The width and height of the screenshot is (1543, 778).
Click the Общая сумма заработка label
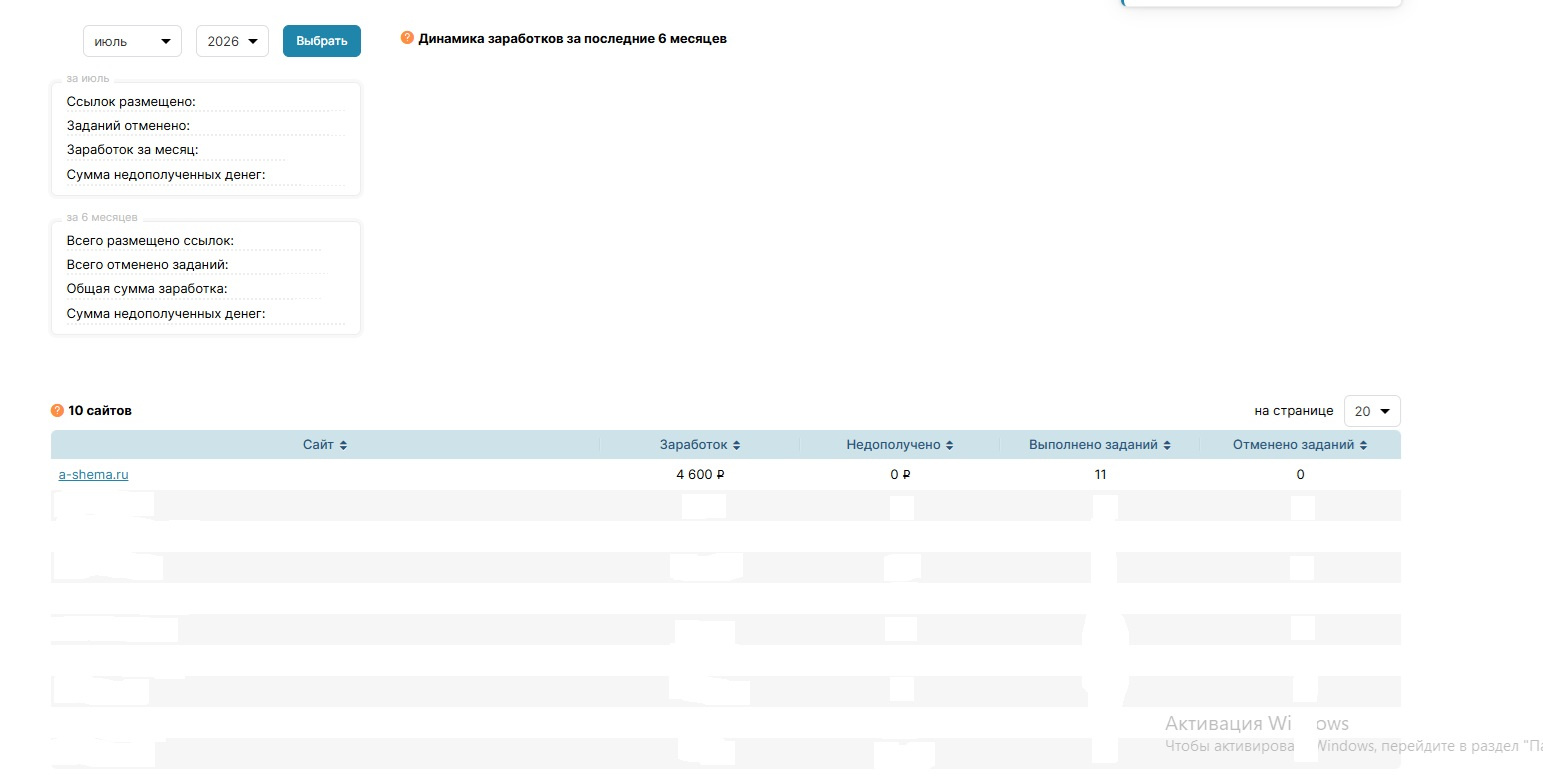147,289
